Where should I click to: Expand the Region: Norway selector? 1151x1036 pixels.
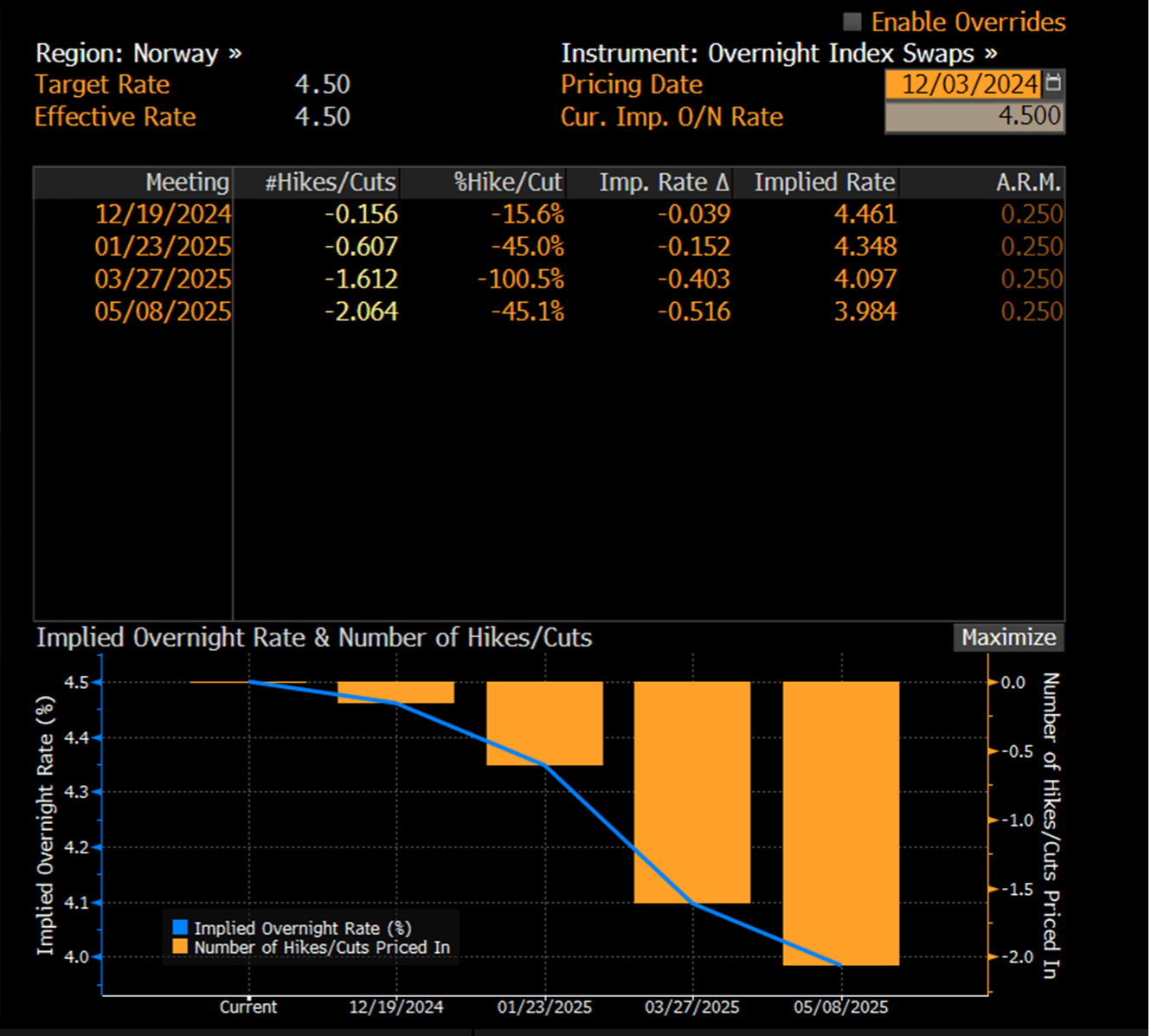pyautogui.click(x=138, y=54)
